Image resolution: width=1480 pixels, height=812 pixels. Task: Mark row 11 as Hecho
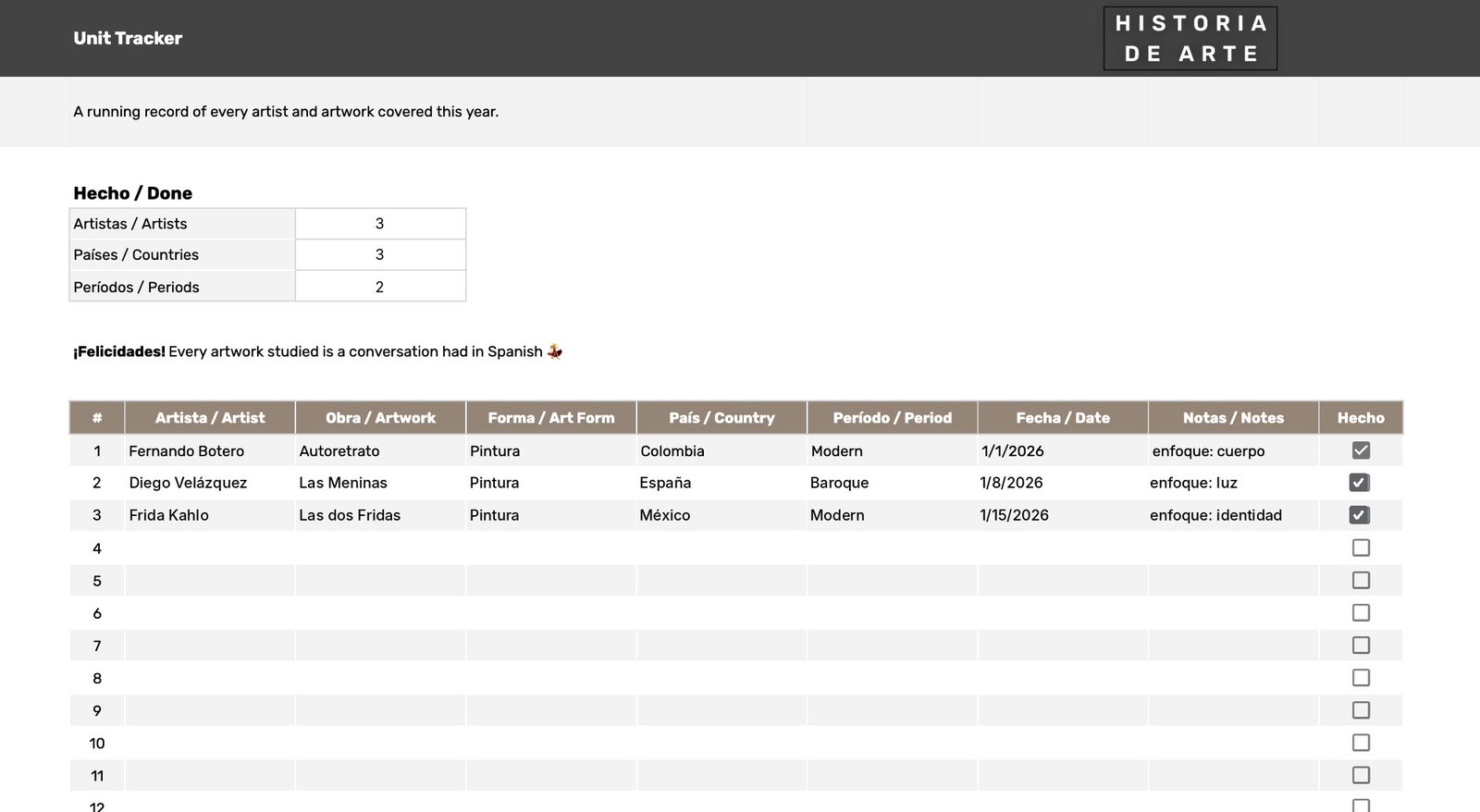(x=1361, y=775)
